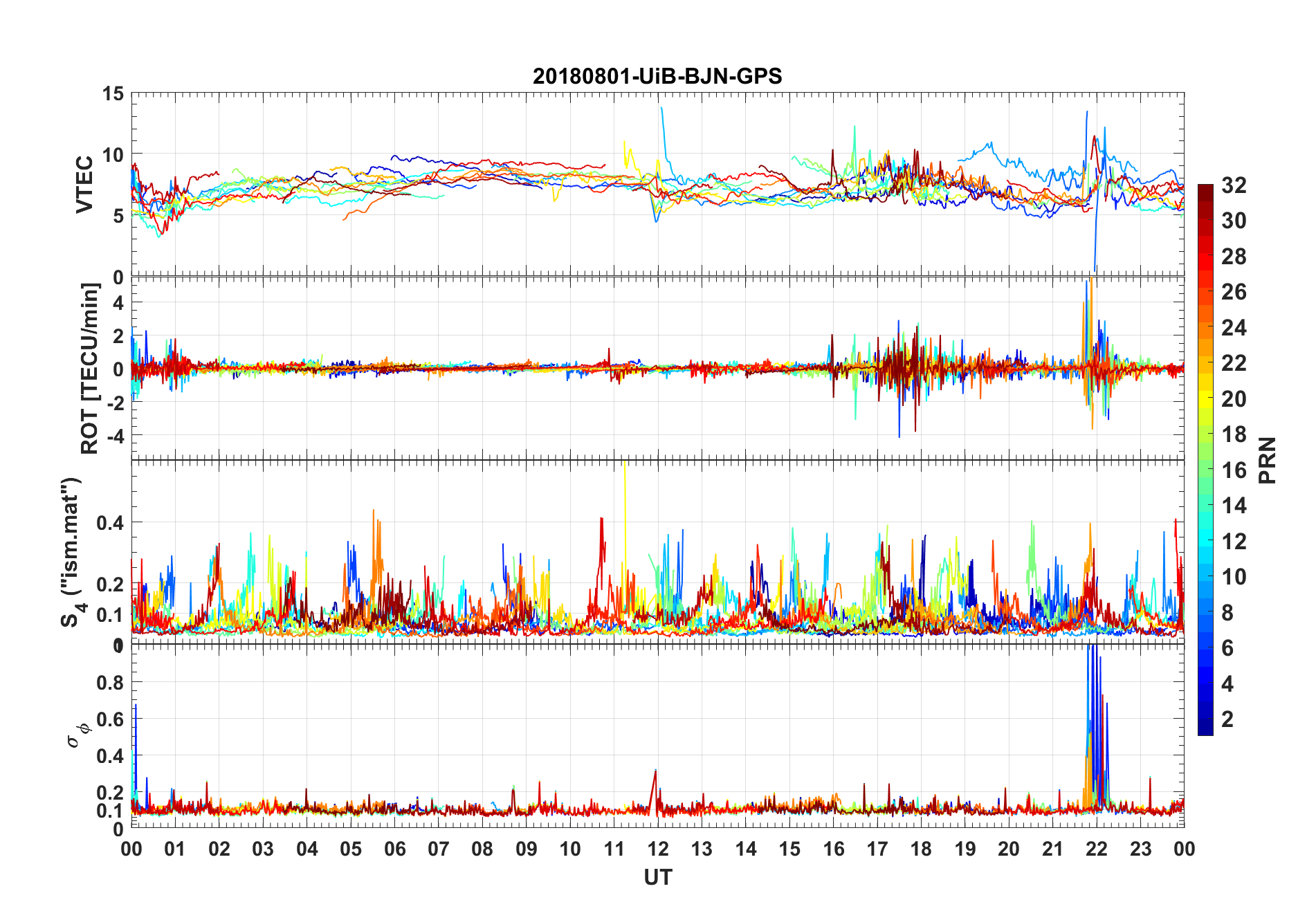Click the VTEC axis label
Image resolution: width=1316 pixels, height=920 pixels.
(84, 184)
